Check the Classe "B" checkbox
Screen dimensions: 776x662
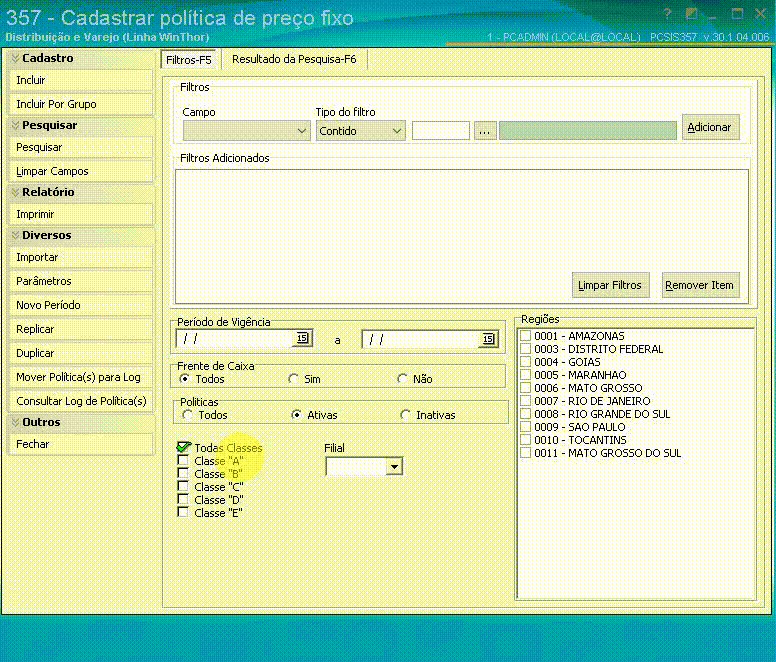183,473
